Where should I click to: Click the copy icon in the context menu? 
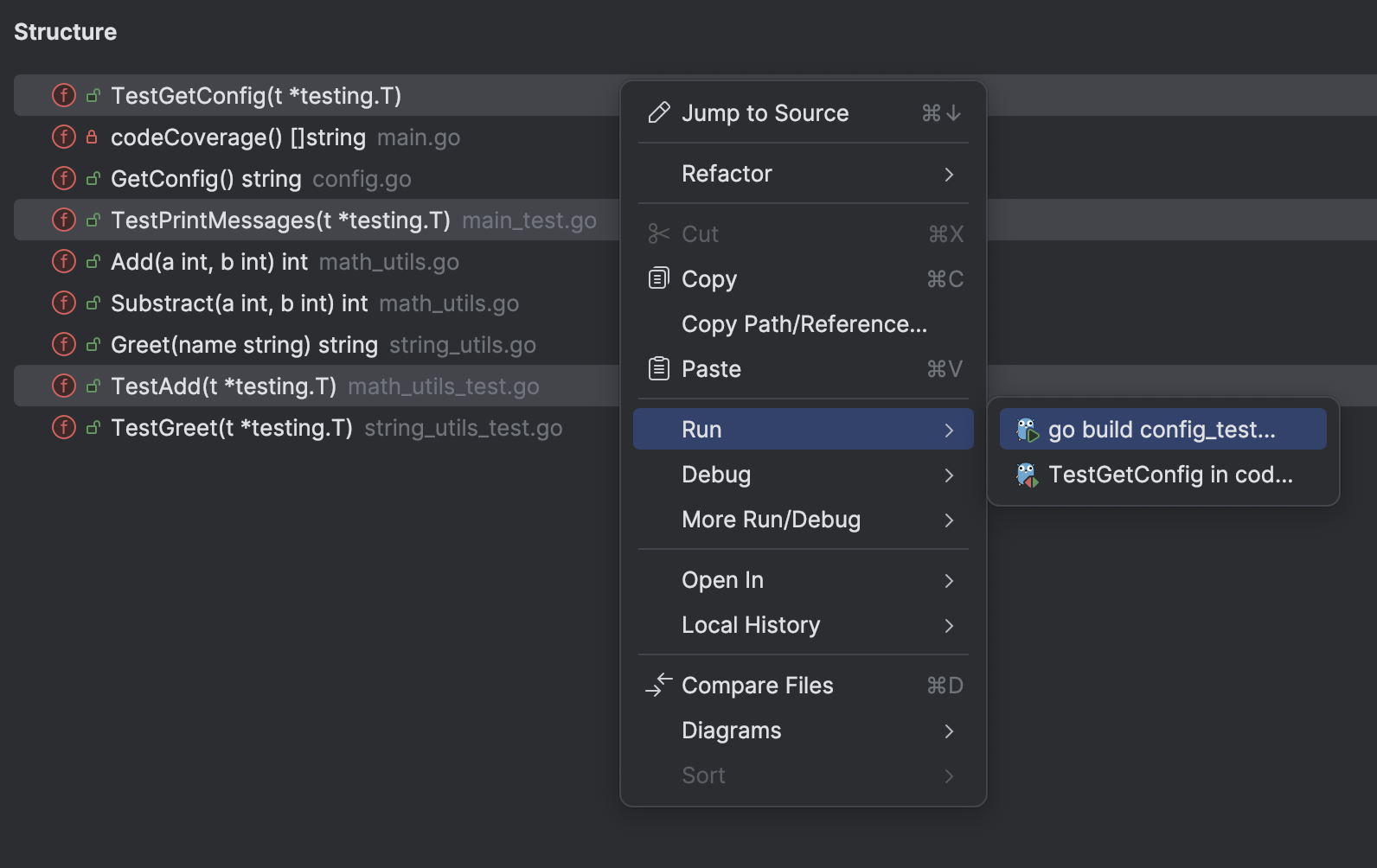(x=659, y=278)
